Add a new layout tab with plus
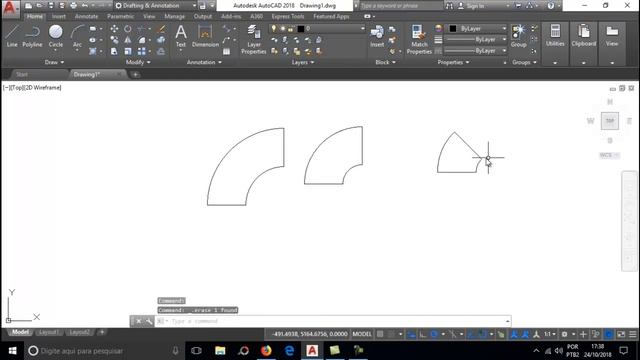 click(x=102, y=332)
